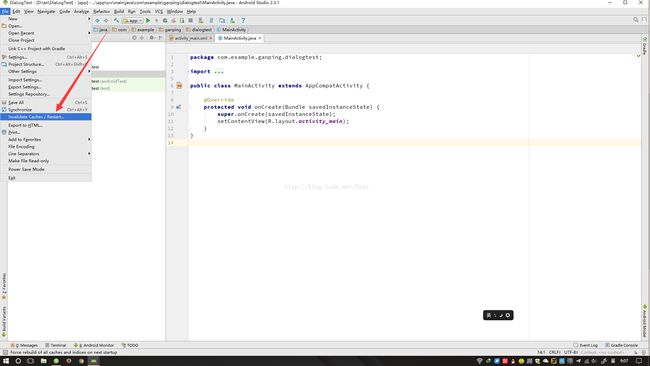Click the CRLF line separator selector
This screenshot has width=650, height=366.
(x=555, y=352)
